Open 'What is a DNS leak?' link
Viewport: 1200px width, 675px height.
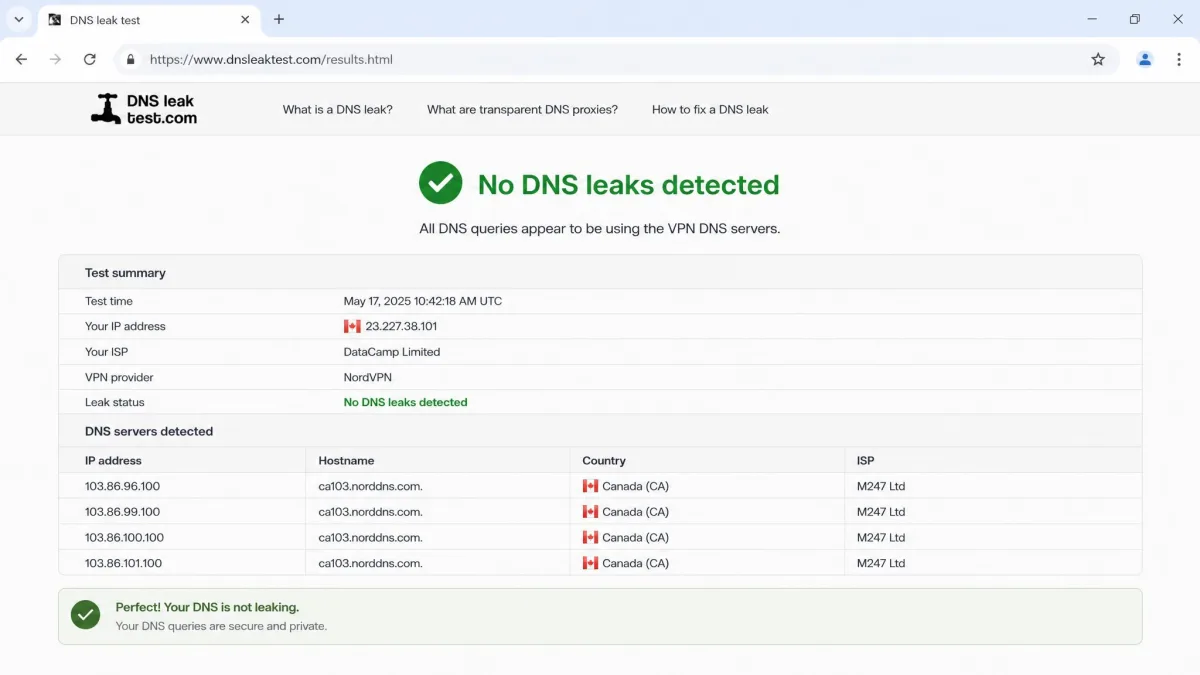338,110
